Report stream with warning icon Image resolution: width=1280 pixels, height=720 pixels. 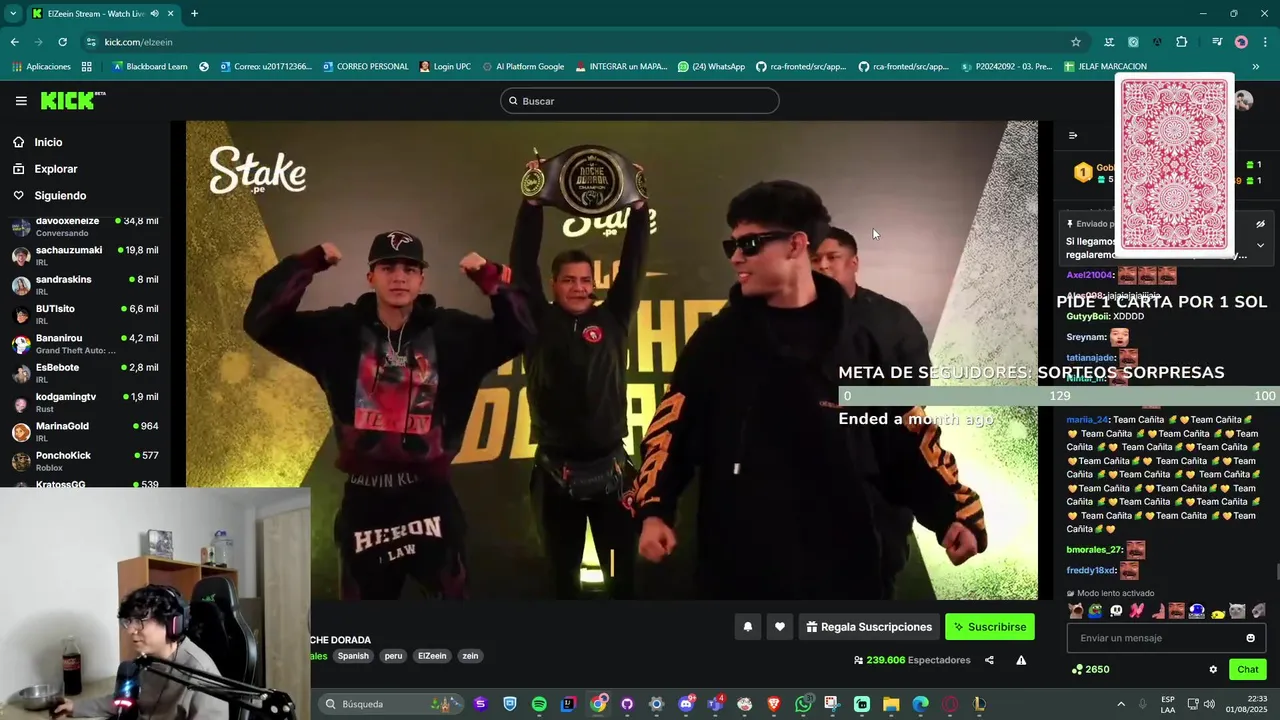(1021, 660)
